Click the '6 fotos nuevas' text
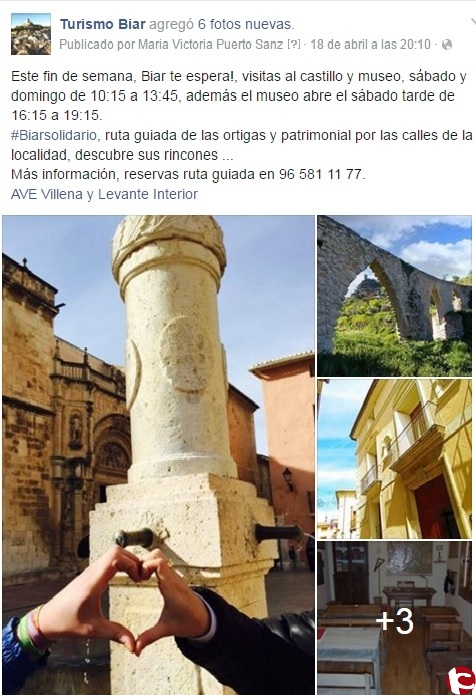Image resolution: width=476 pixels, height=695 pixels. [x=246, y=24]
